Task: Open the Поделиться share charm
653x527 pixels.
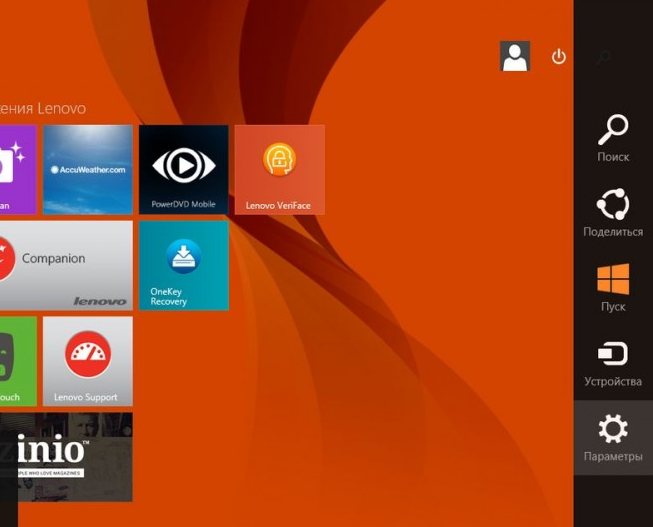Action: point(612,213)
